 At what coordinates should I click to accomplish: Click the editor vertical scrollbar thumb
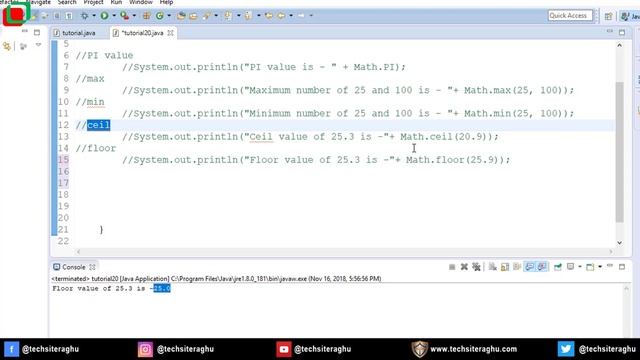coord(620,152)
